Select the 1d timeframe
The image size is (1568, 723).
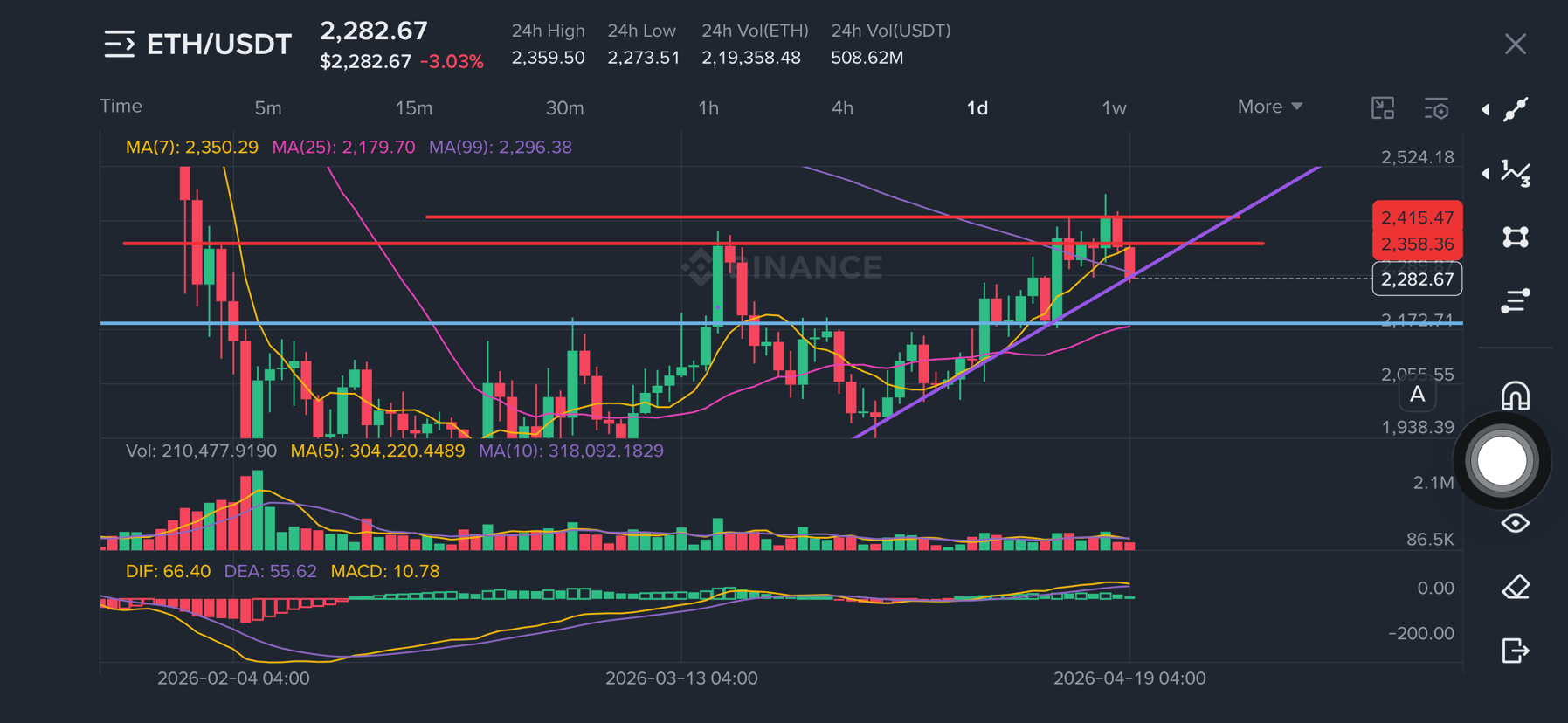(977, 108)
